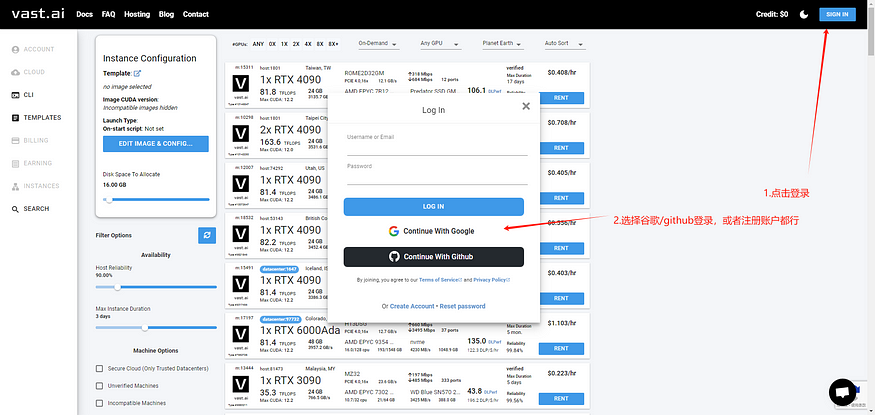875x415 pixels.
Task: Click the Template edit pencil icon
Action: [x=137, y=73]
